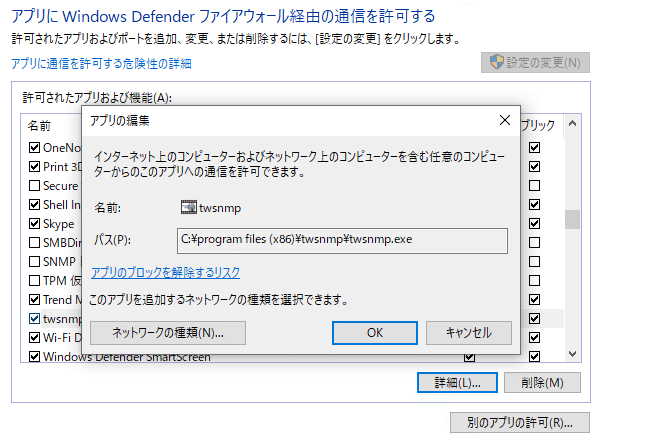Toggle the public checkbox on the twsnmp row
The height and width of the screenshot is (444, 653).
534,319
